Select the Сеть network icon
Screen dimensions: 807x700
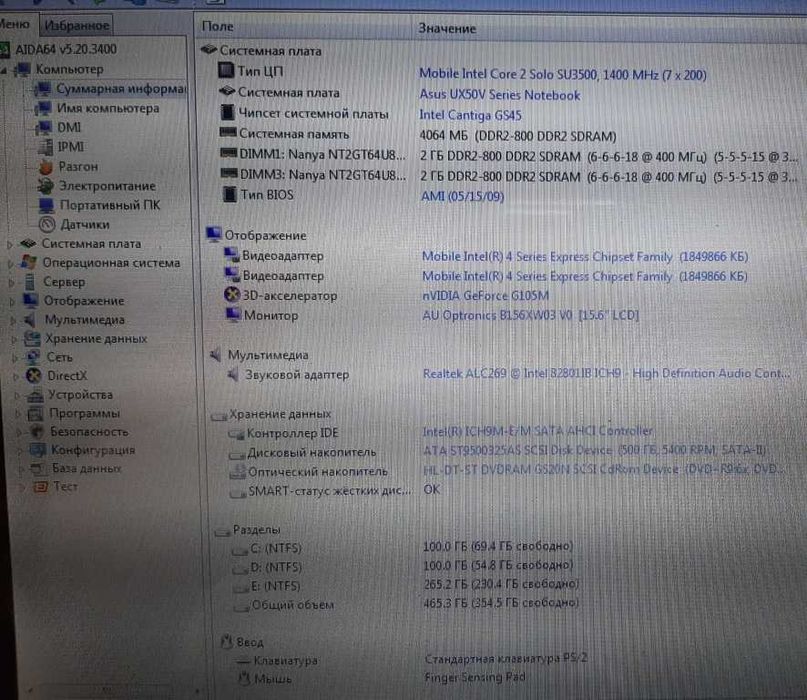click(33, 357)
